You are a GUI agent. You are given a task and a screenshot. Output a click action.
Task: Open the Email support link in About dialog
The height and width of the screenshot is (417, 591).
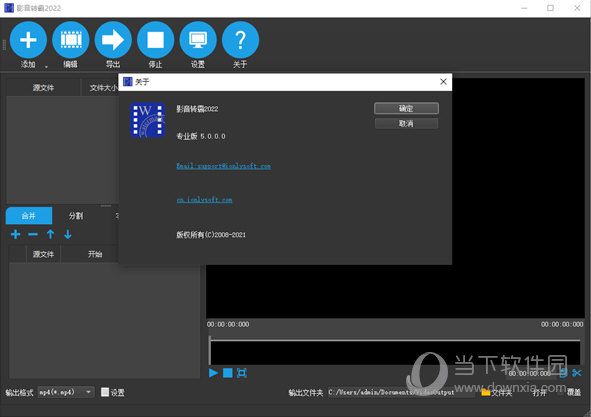[x=224, y=166]
